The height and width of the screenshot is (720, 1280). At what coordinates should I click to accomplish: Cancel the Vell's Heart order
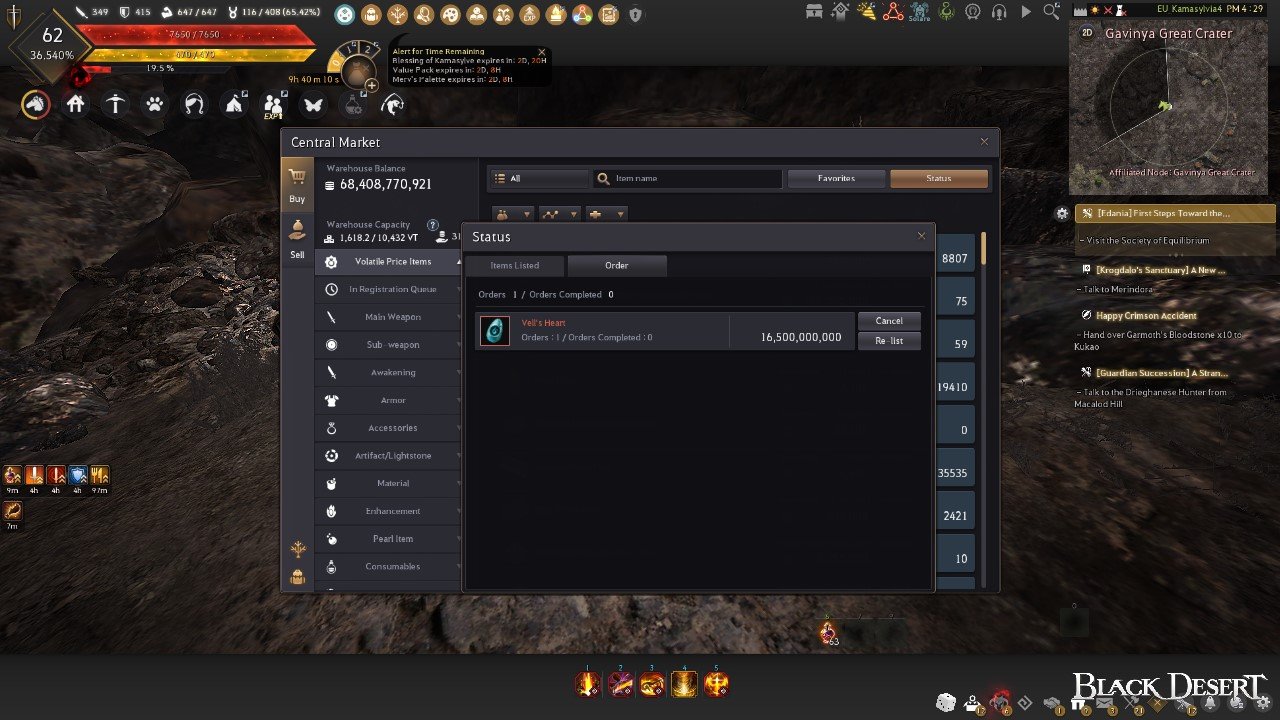point(889,321)
